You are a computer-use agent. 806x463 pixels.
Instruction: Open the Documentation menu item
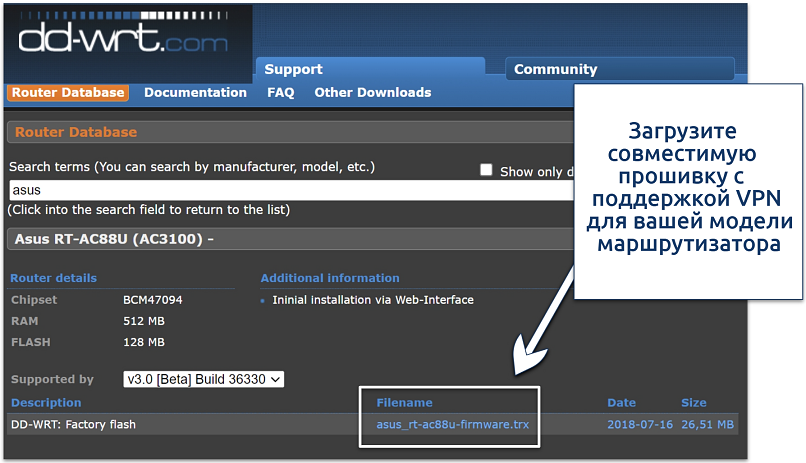195,93
